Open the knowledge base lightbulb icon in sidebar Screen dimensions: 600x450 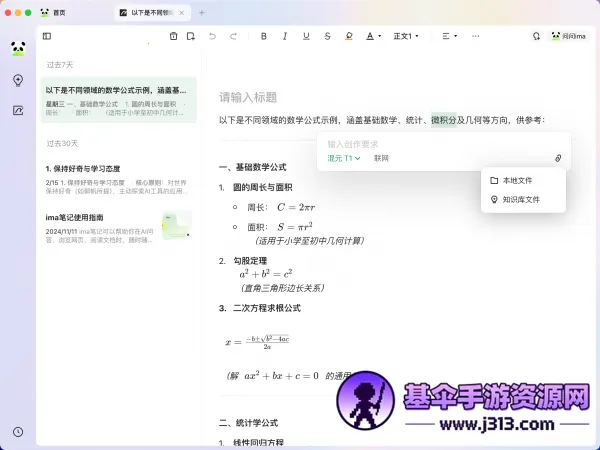18,80
